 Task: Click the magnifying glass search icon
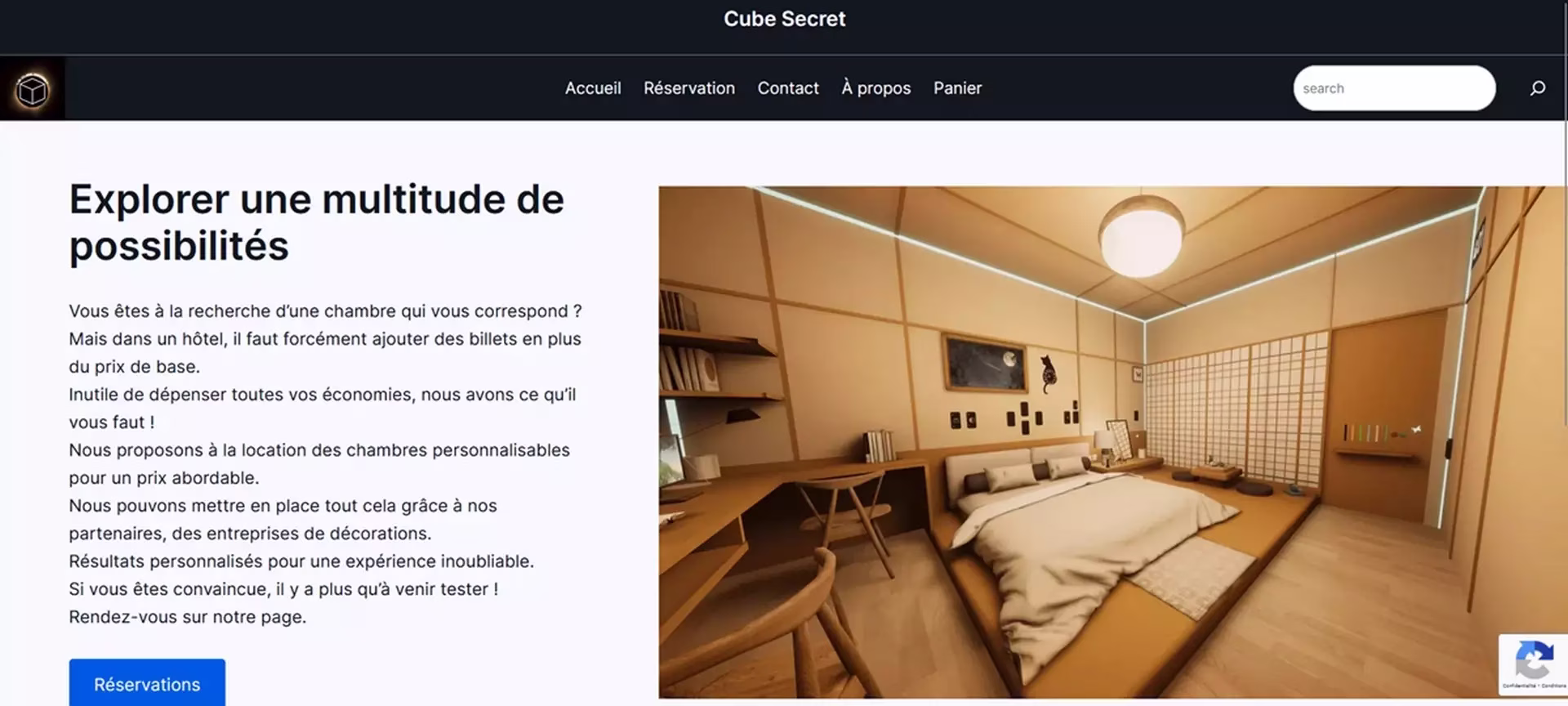(1538, 87)
